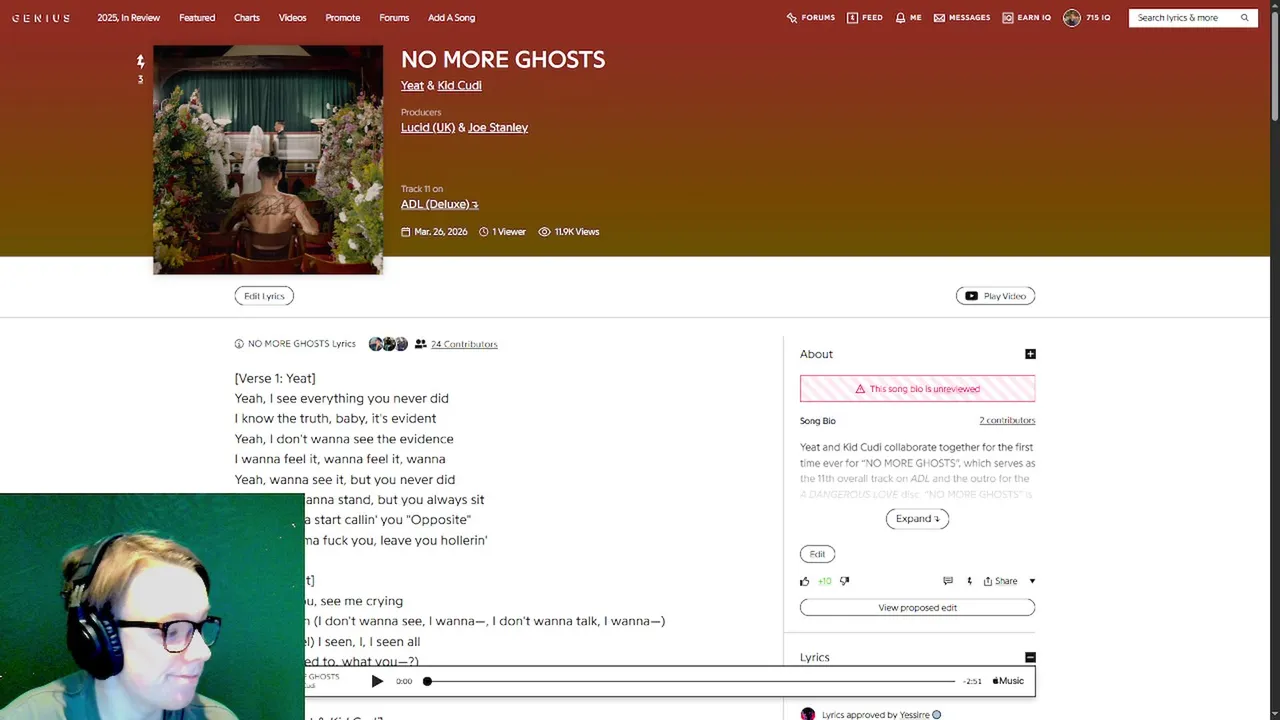Click the info icon beside NO MORE GHOSTS Lyrics
This screenshot has width=1280, height=720.
pyautogui.click(x=239, y=344)
